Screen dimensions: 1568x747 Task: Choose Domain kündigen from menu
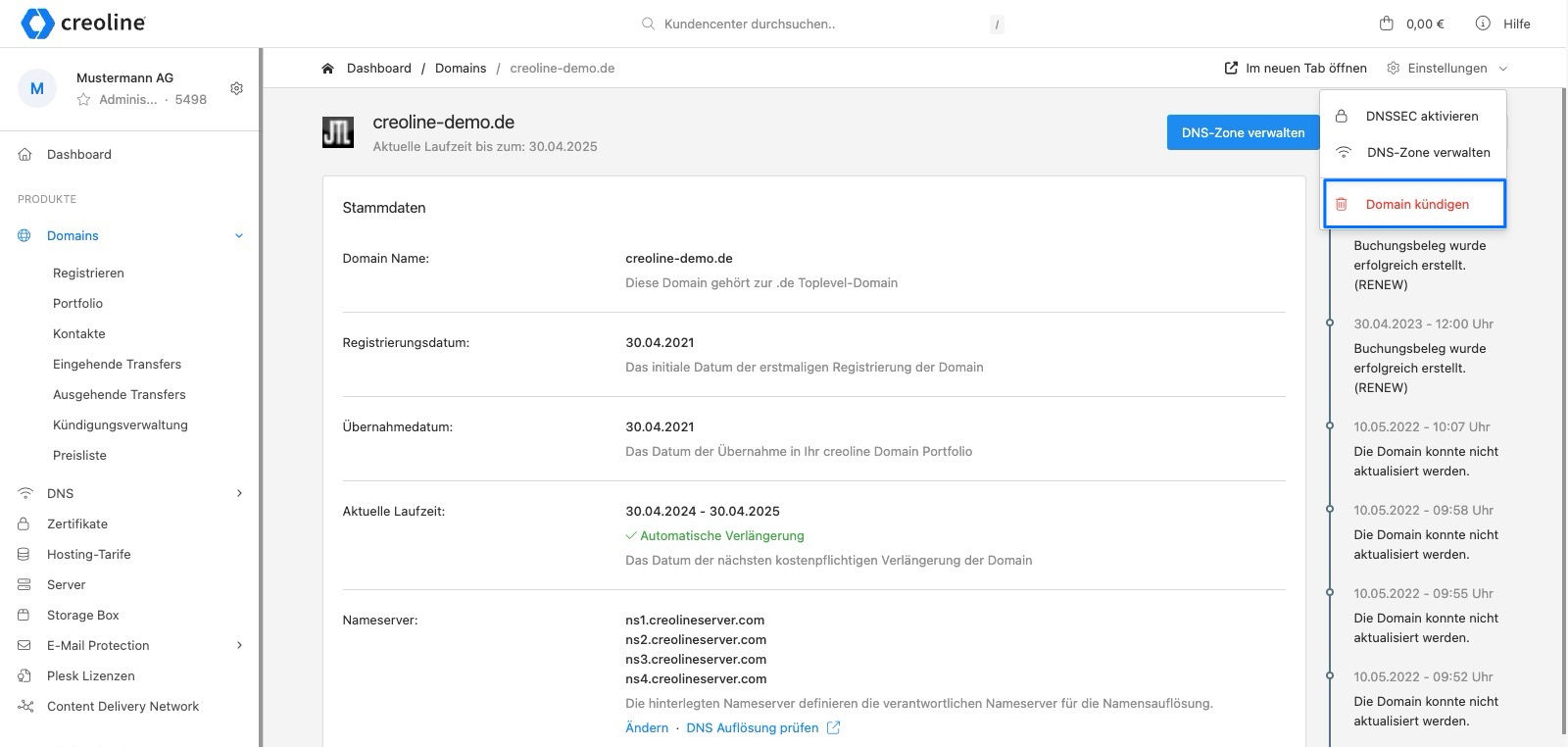(x=1414, y=204)
